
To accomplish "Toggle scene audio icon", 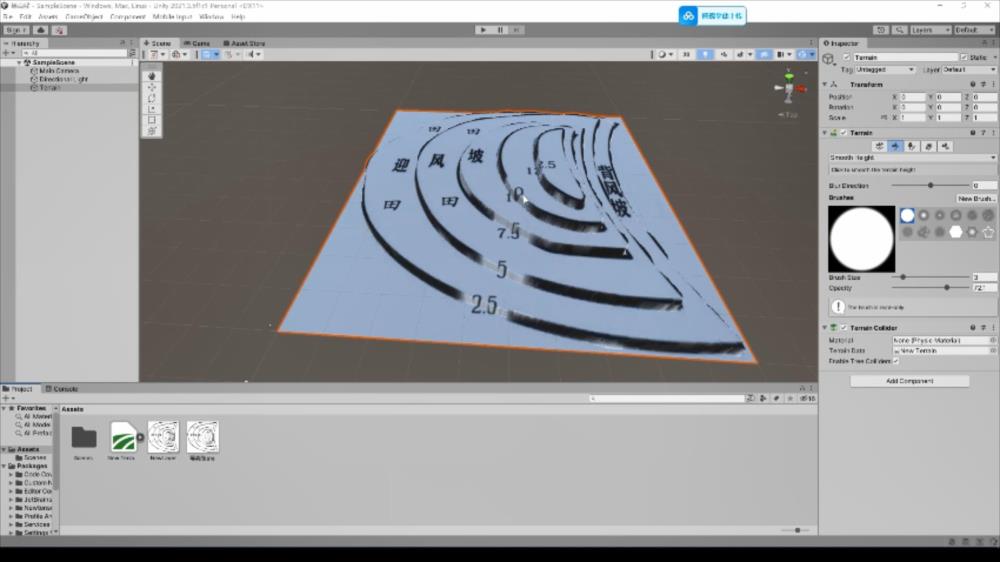I will tap(723, 54).
